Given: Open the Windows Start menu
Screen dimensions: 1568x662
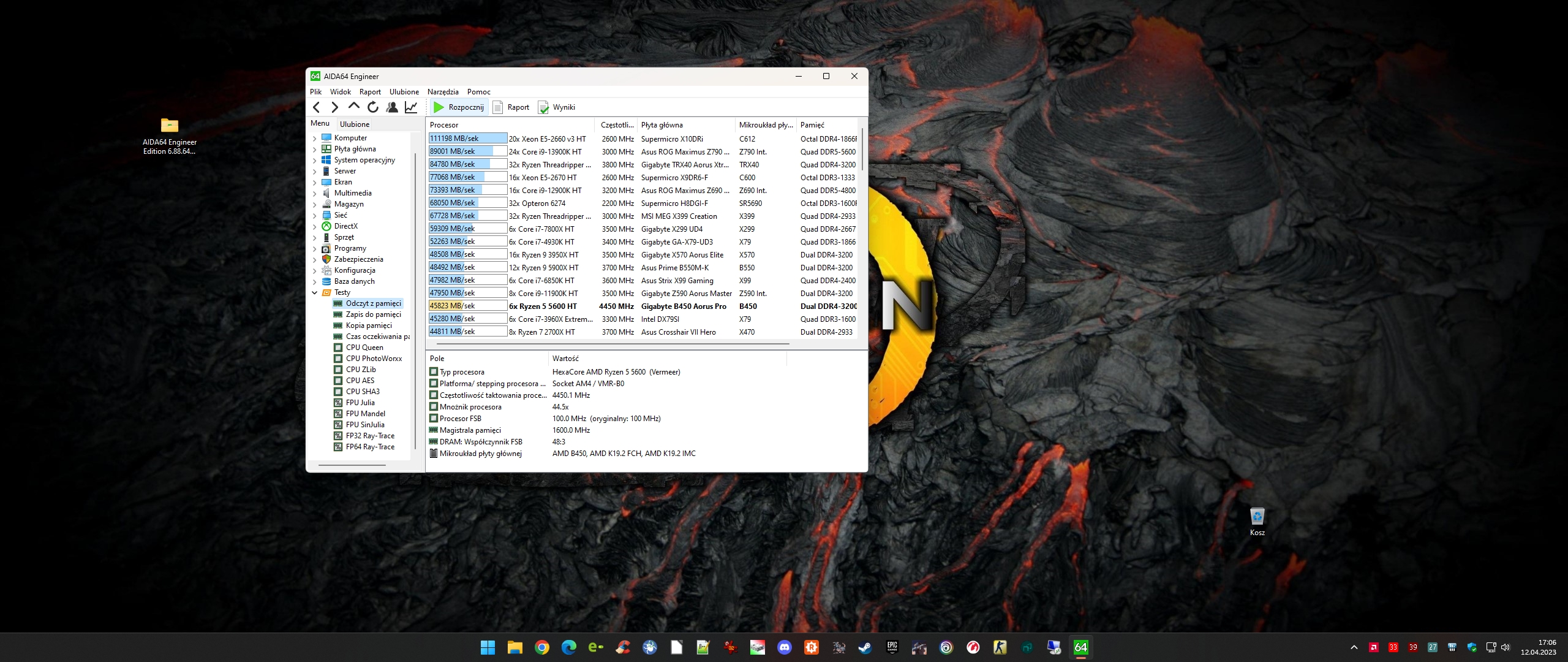Looking at the screenshot, I should point(488,647).
